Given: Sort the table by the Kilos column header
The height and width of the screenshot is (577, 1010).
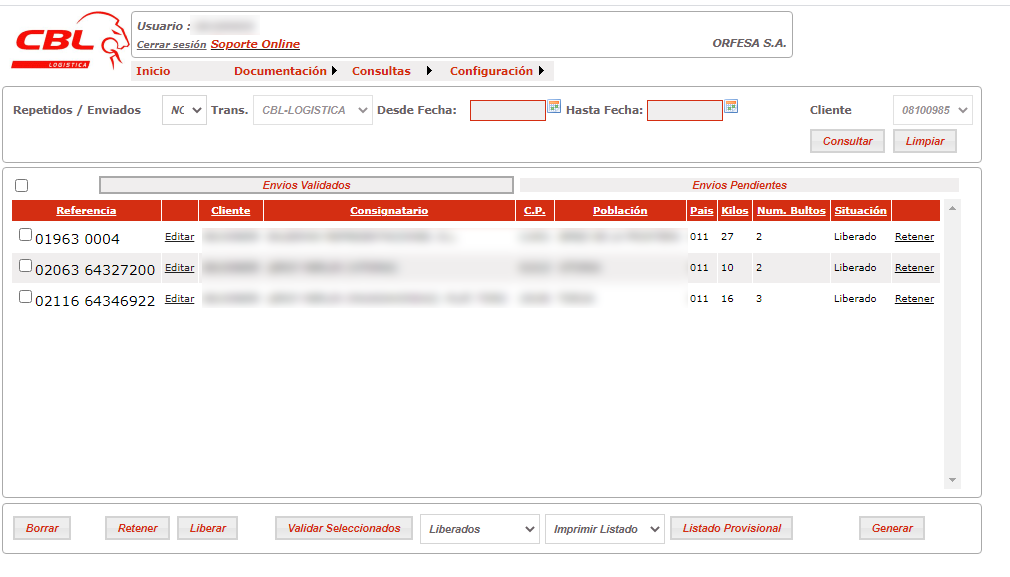Looking at the screenshot, I should pos(734,211).
